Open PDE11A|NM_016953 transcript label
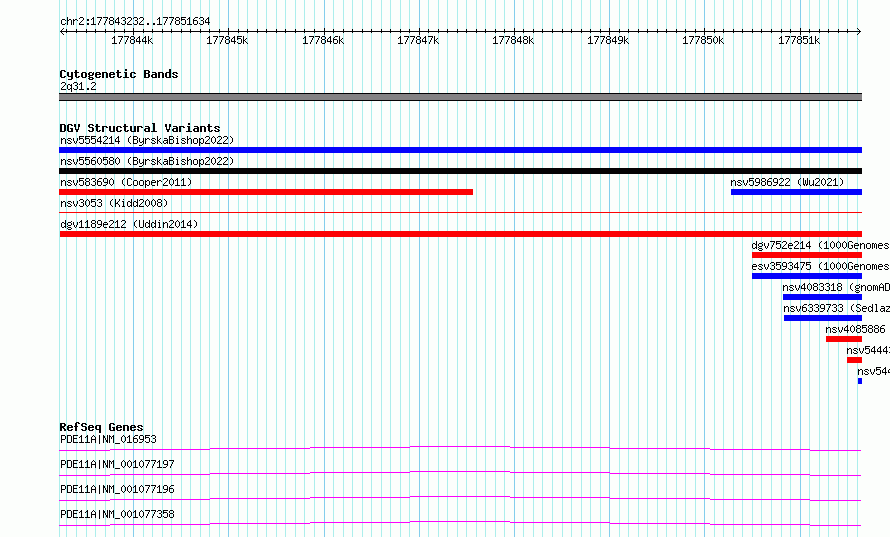This screenshot has height=537, width=890. (108, 439)
